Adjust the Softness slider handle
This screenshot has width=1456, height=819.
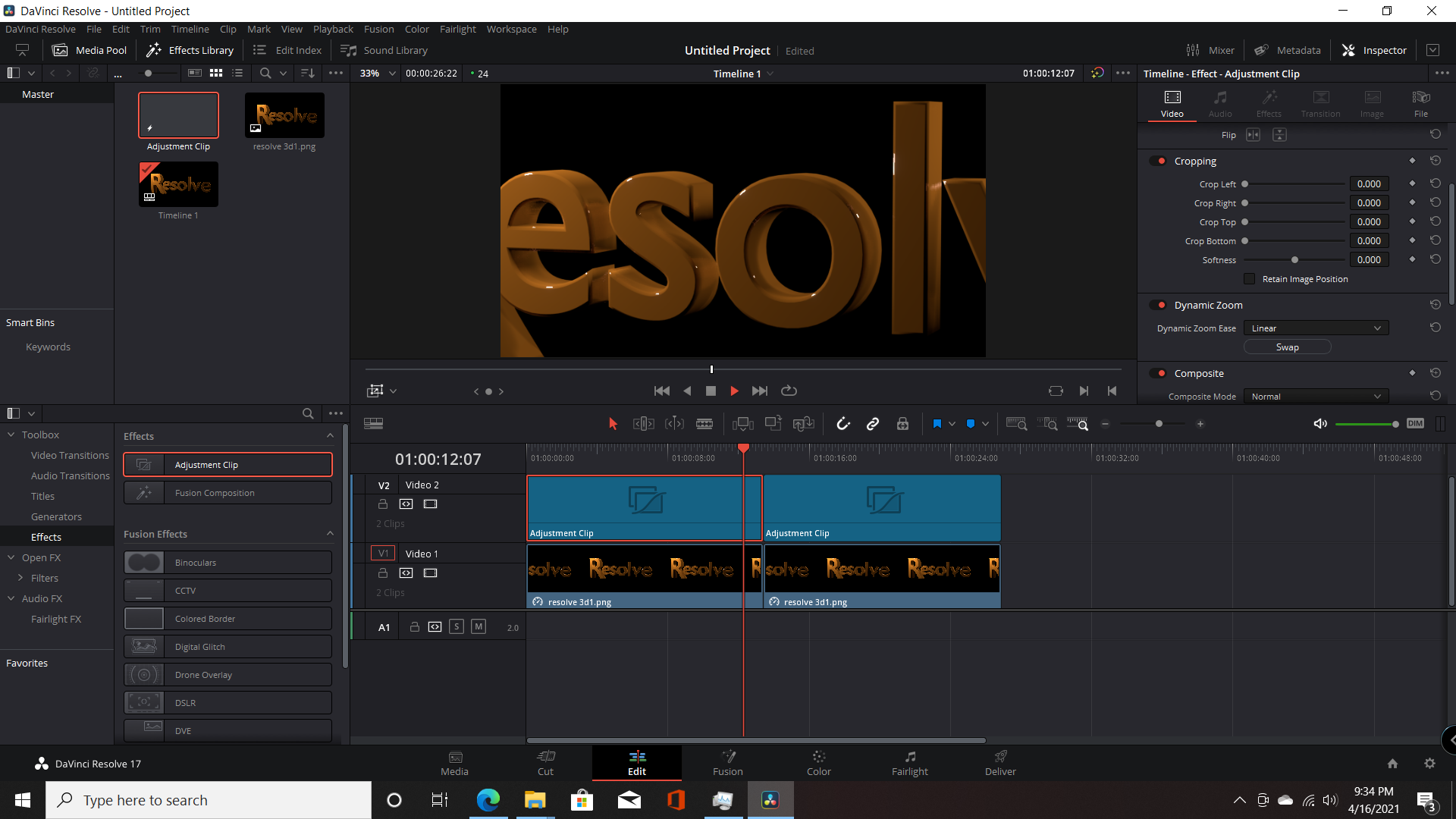tap(1294, 260)
